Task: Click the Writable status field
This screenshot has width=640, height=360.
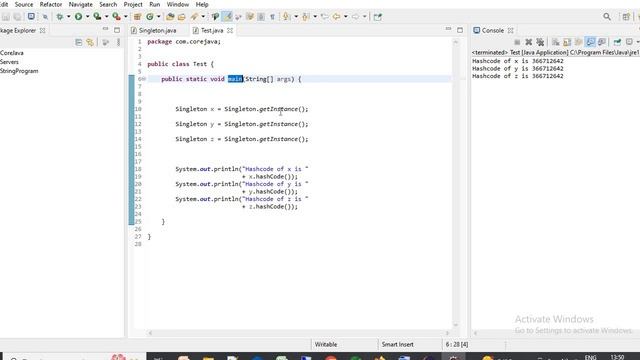Action: click(x=326, y=344)
